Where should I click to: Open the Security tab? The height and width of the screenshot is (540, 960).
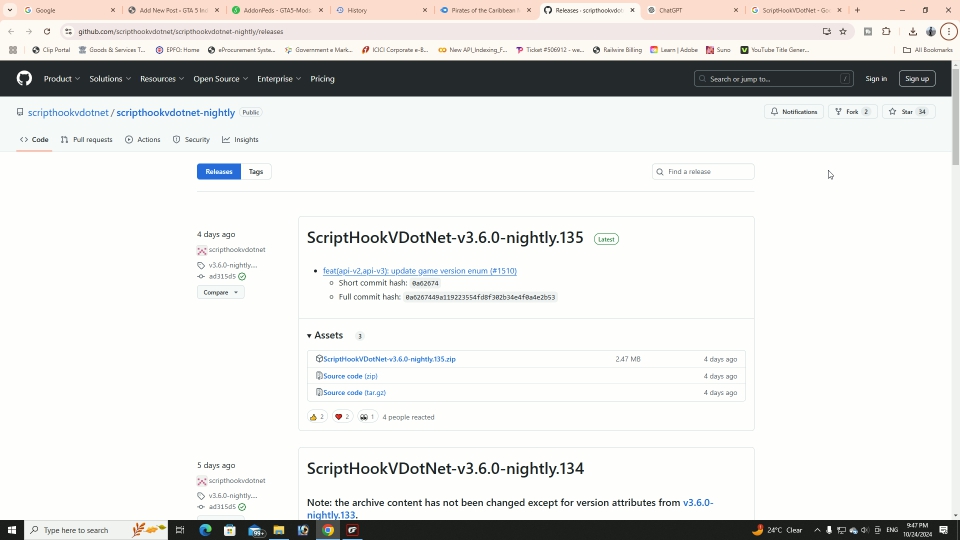point(191,140)
